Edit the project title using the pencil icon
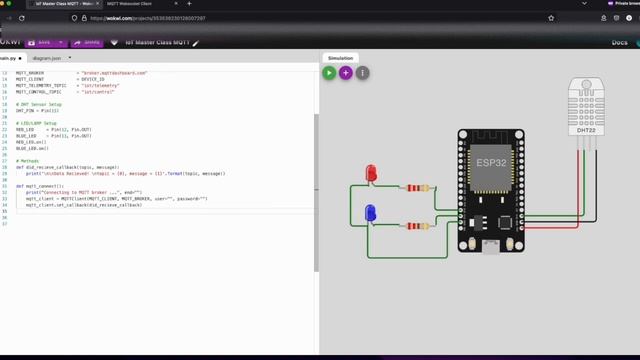The height and width of the screenshot is (360, 640). pos(196,43)
